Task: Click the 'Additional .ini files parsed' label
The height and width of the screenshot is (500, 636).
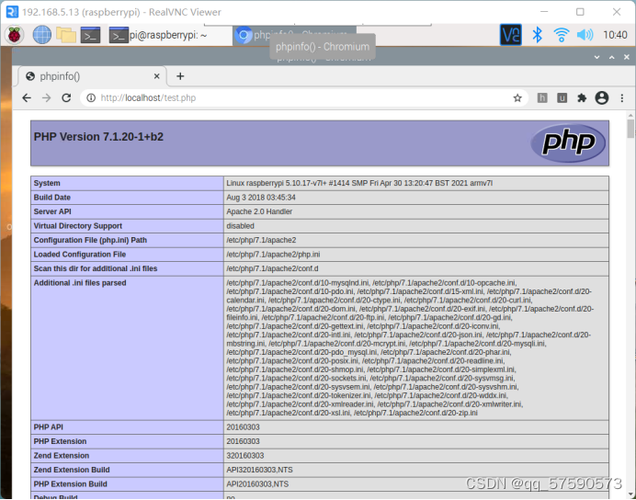Action: coord(80,283)
